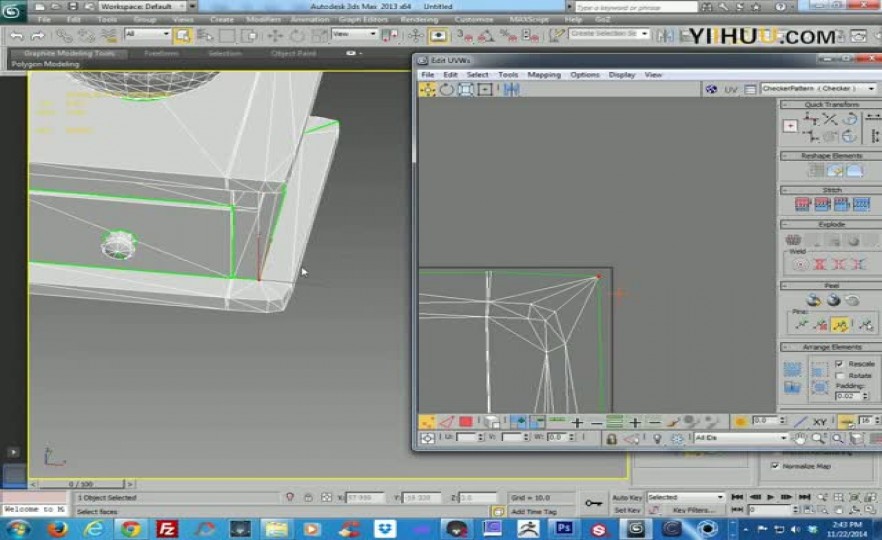Viewport: 882px width, 540px height.
Task: Toggle the selection lock icon in status bar
Action: coord(308,497)
